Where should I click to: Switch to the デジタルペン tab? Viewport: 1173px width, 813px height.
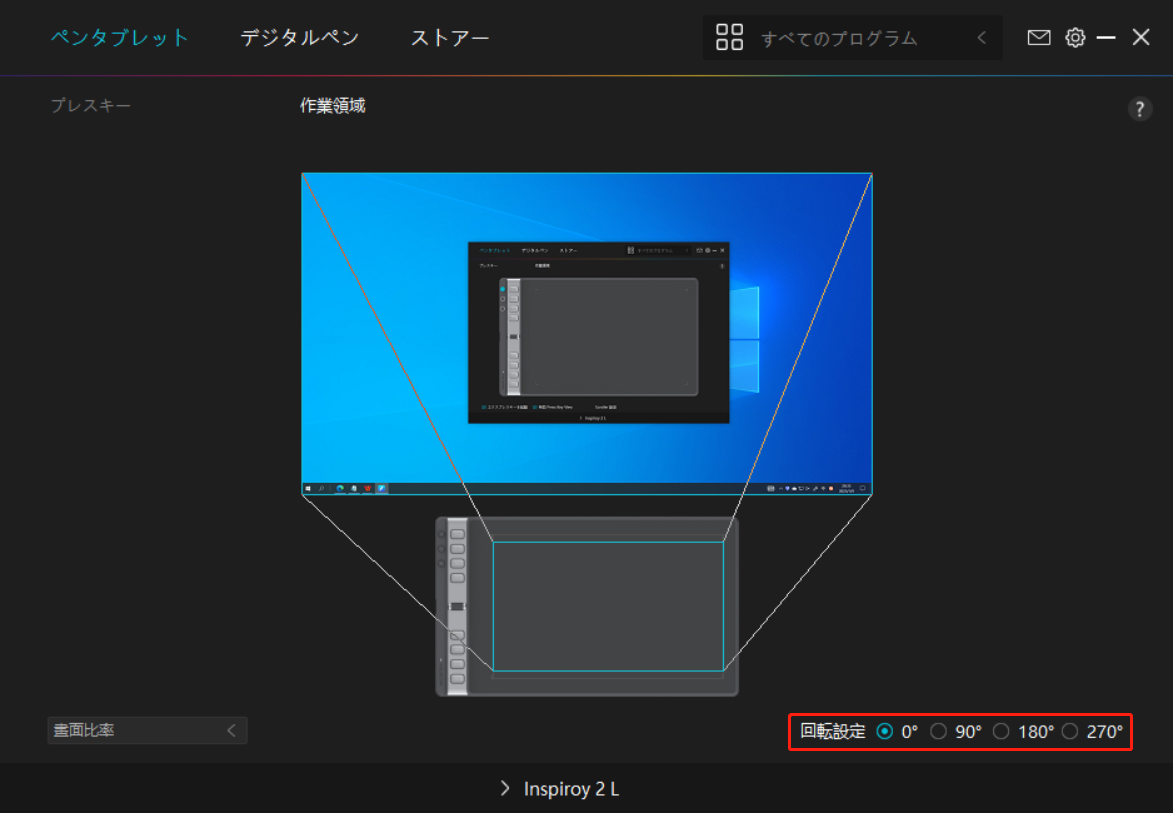tap(298, 37)
